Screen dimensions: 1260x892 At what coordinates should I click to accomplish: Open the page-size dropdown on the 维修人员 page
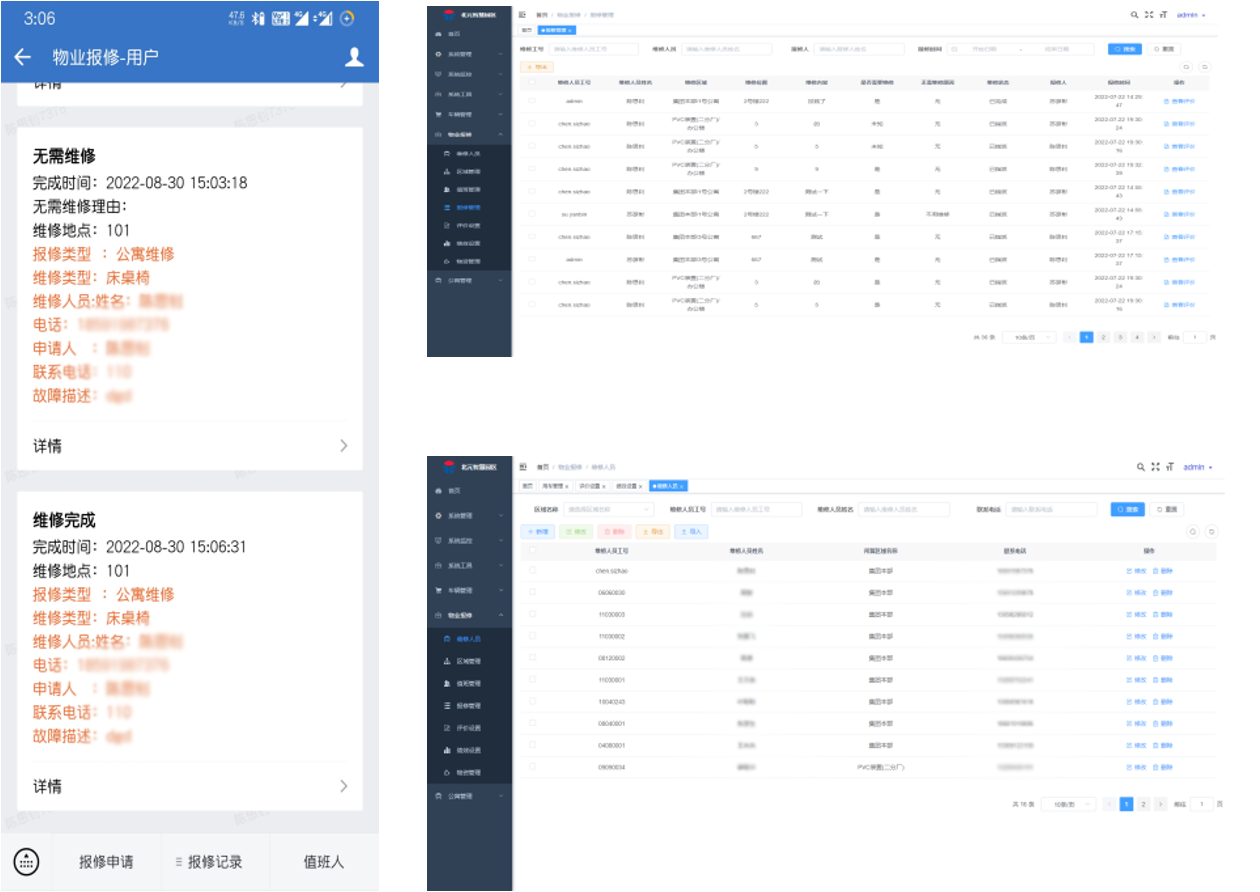click(1068, 804)
